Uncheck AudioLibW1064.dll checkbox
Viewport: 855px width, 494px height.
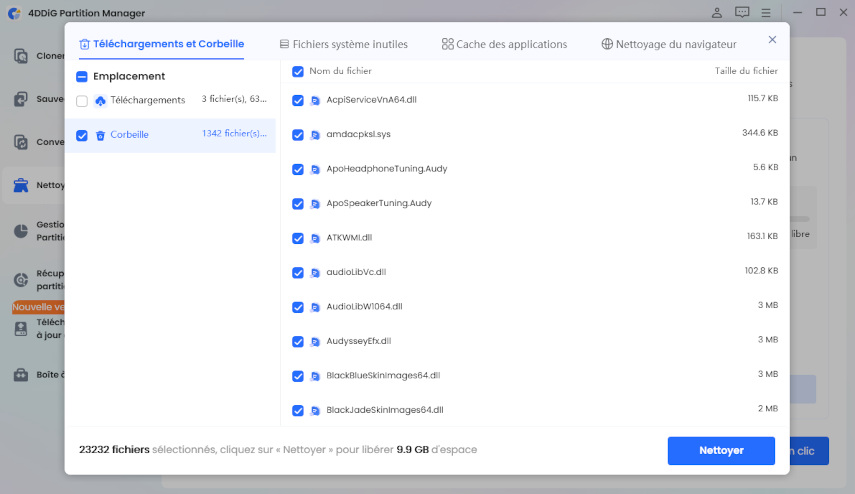(298, 307)
